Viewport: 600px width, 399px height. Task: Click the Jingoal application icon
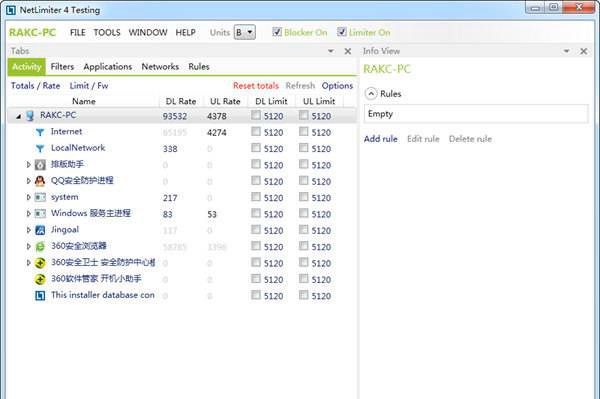(x=40, y=230)
